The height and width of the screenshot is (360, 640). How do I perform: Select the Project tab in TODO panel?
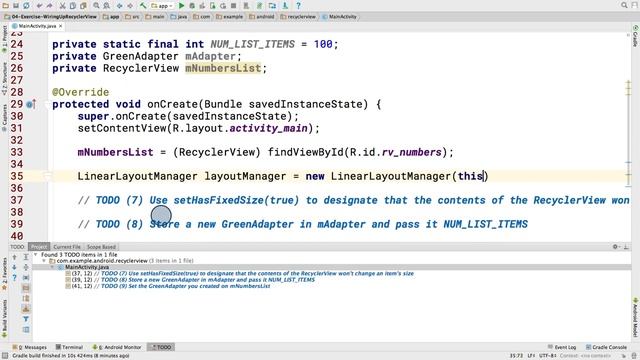pos(39,247)
